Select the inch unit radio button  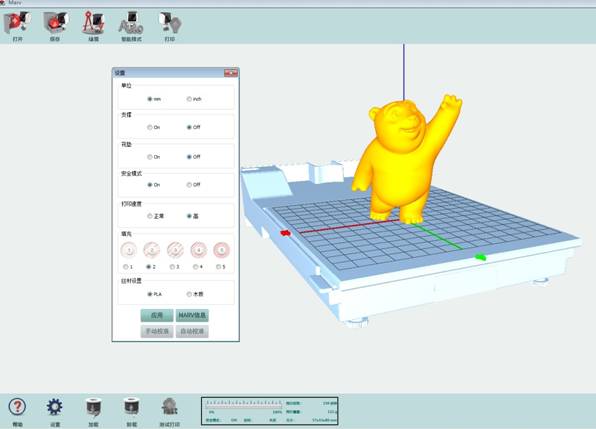tap(189, 99)
